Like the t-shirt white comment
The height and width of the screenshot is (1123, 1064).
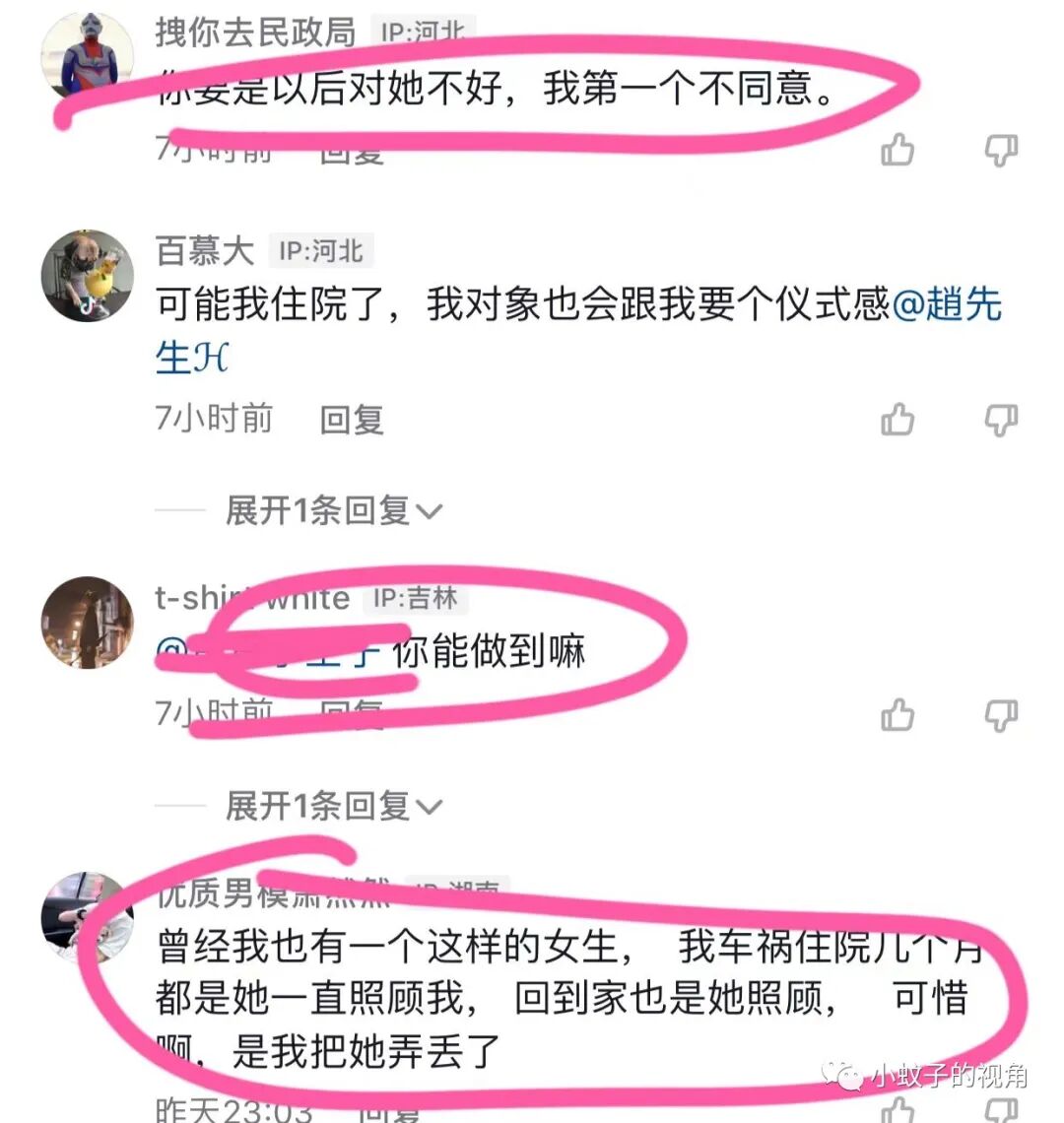pos(898,715)
